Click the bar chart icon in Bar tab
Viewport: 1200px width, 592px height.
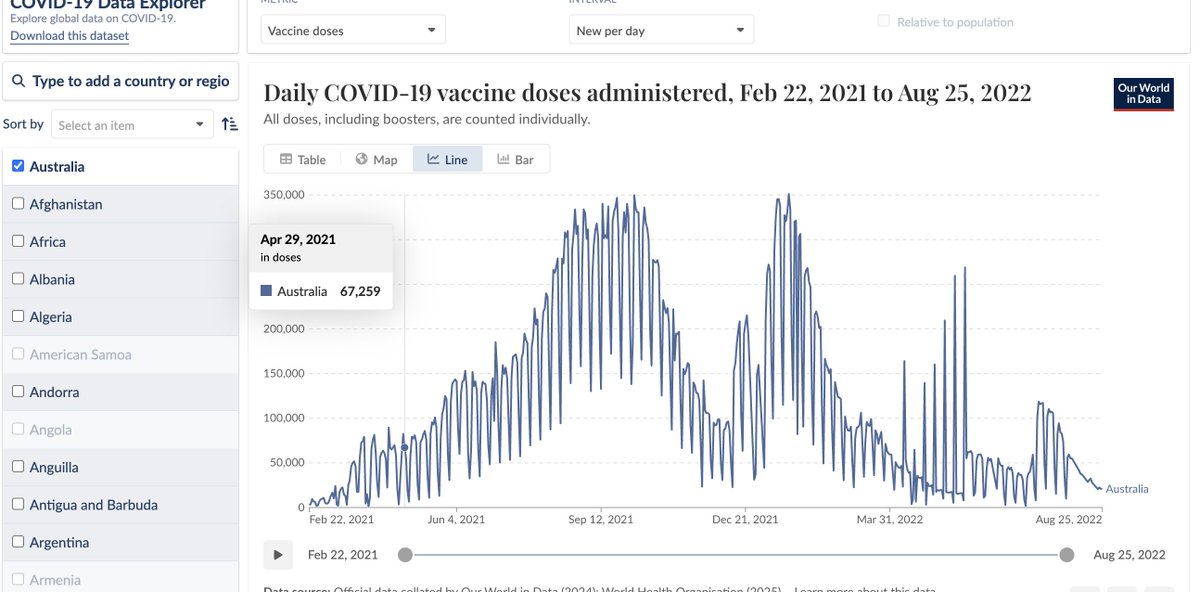(503, 159)
